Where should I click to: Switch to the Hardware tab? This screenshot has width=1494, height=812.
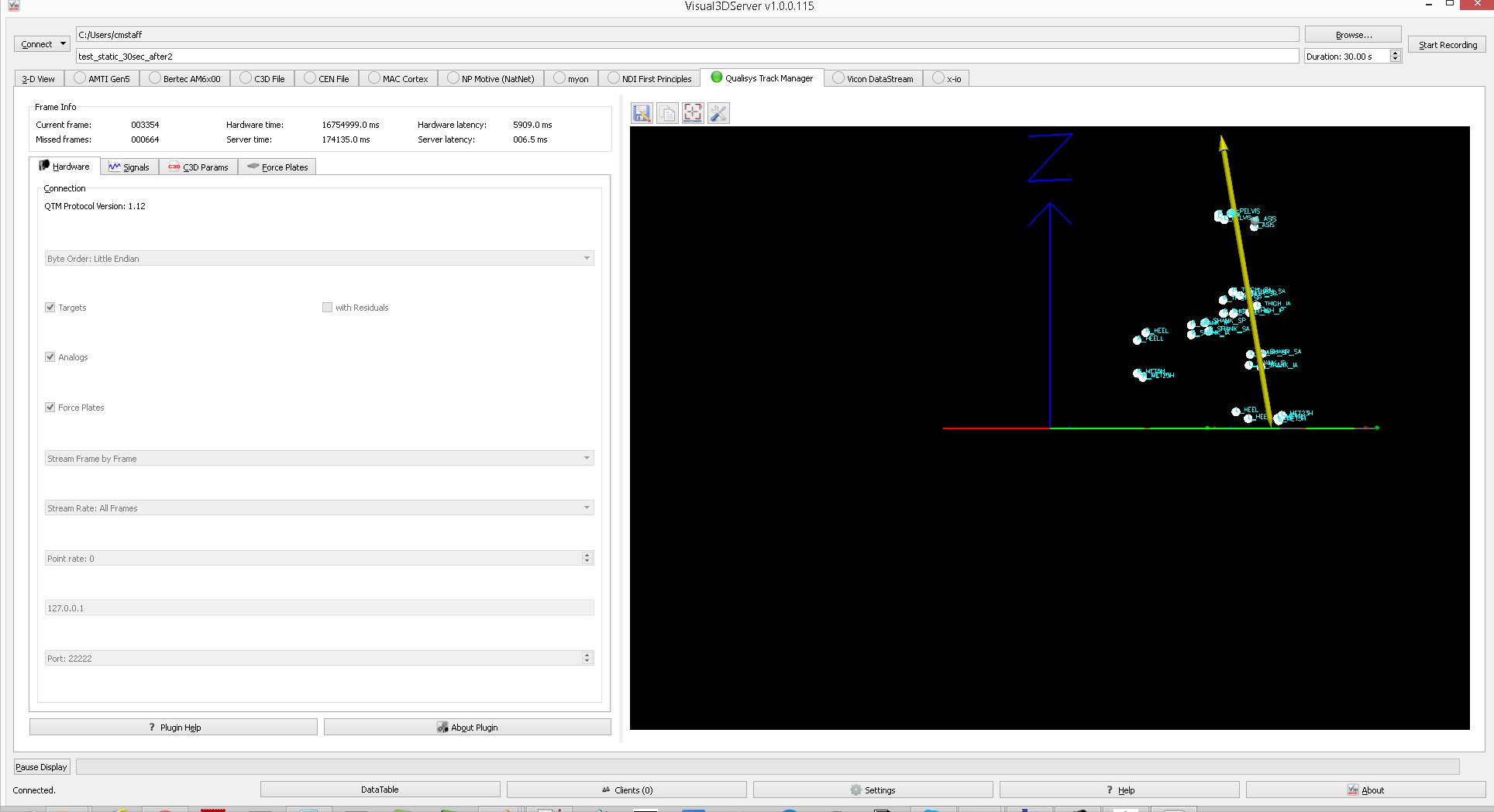(x=64, y=166)
